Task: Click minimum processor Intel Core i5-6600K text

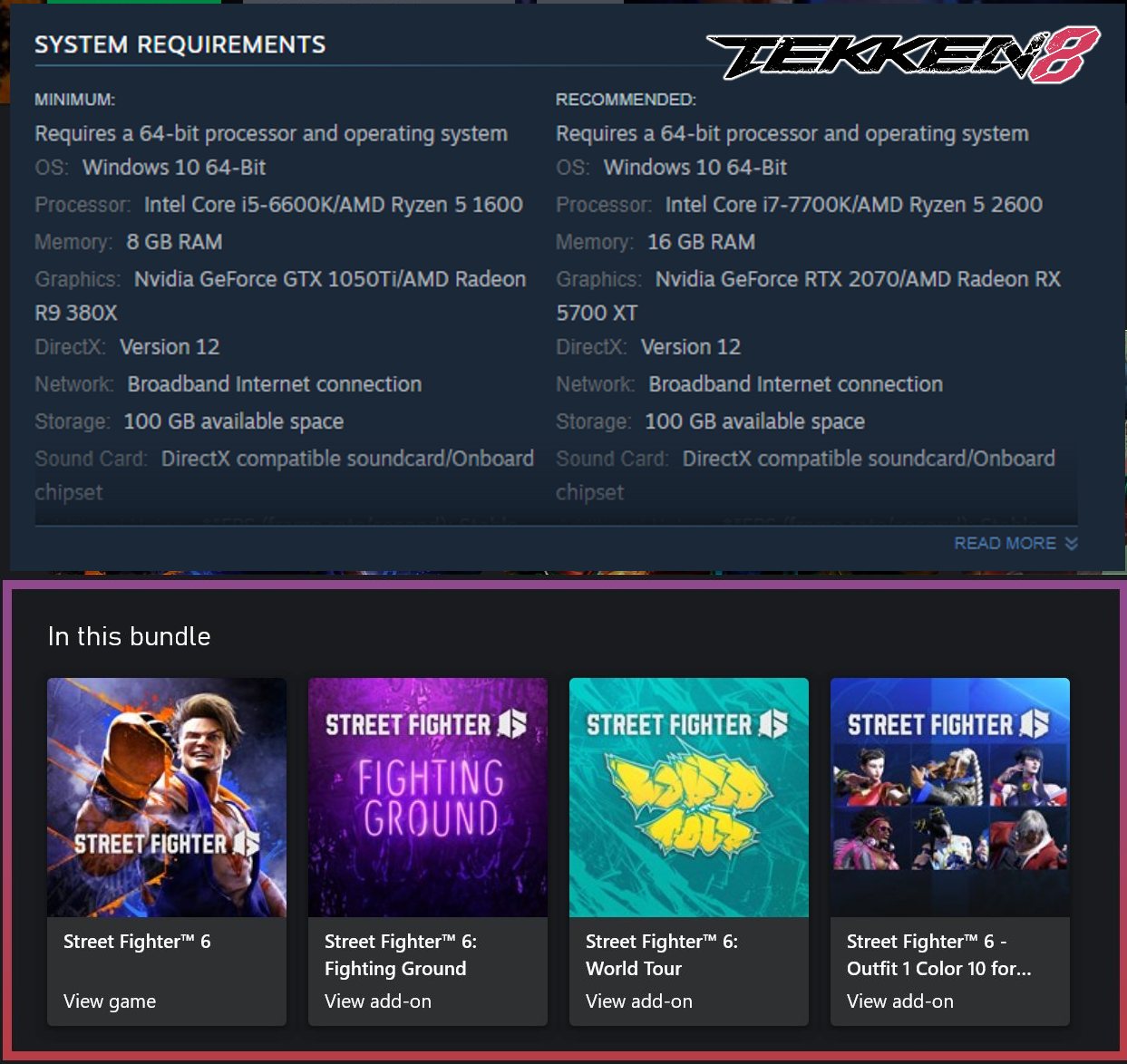Action: pyautogui.click(x=334, y=205)
